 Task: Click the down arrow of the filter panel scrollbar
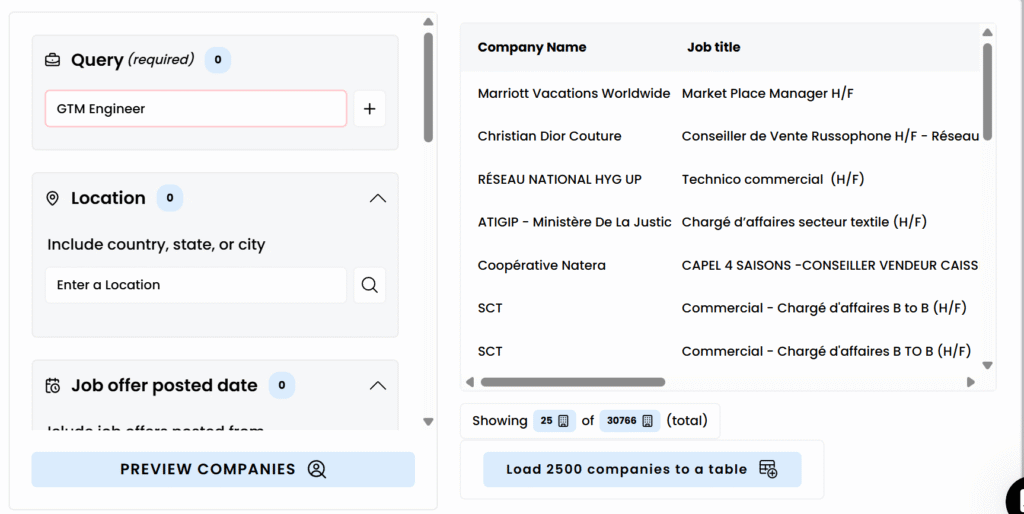[428, 422]
